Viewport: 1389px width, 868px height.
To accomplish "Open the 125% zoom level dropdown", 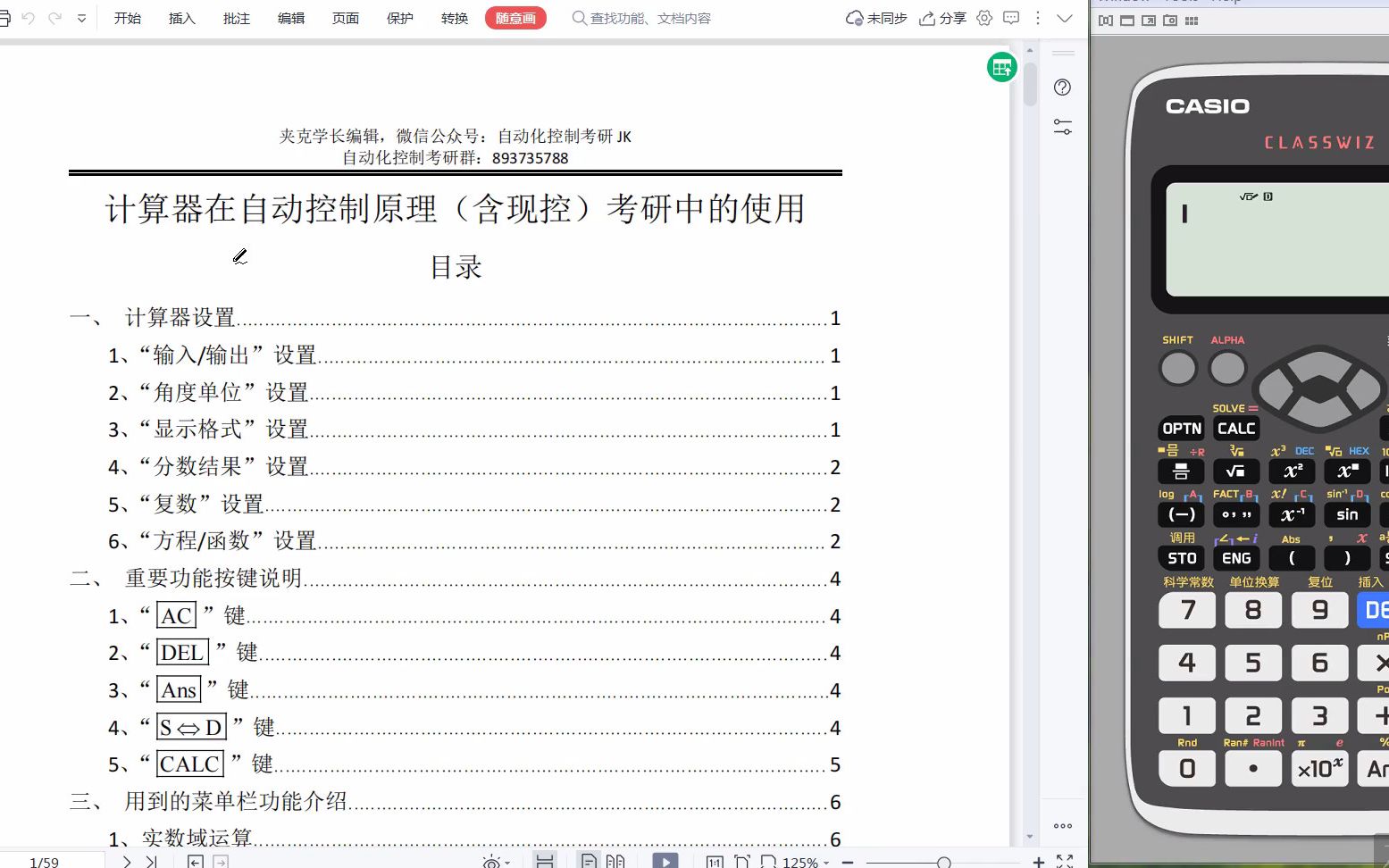I will pyautogui.click(x=806, y=863).
